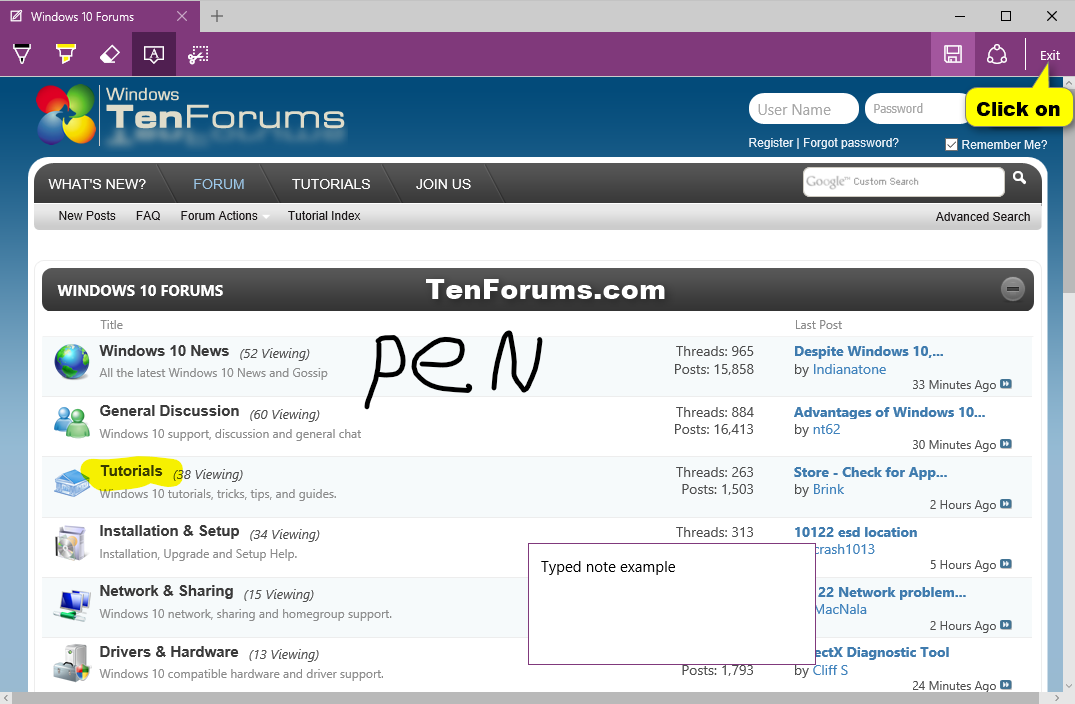Share the web note
The height and width of the screenshot is (704, 1075).
click(x=997, y=54)
